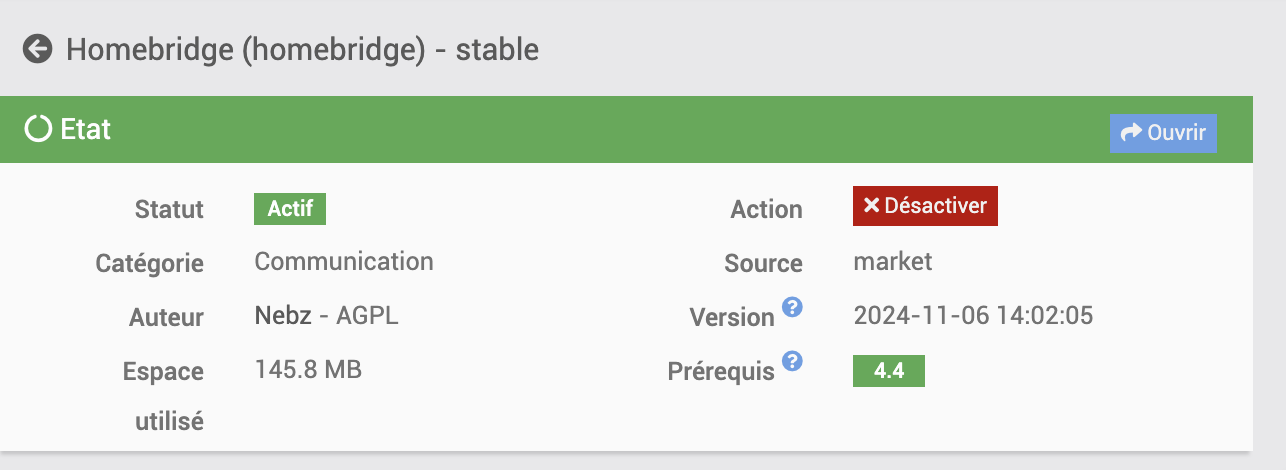Click the Nebz author name
The height and width of the screenshot is (470, 1286).
click(x=282, y=316)
